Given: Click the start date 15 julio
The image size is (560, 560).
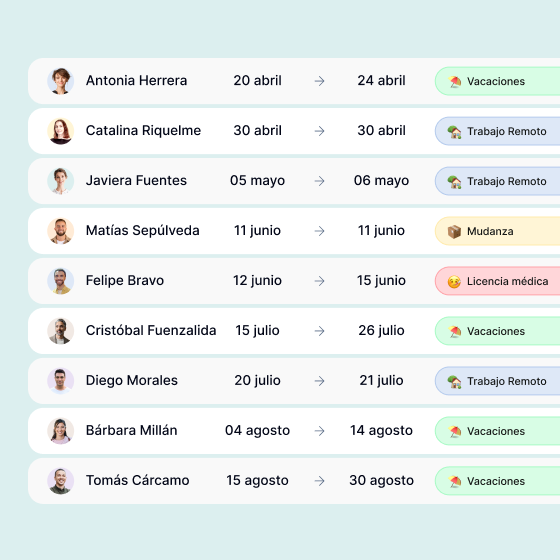Looking at the screenshot, I should pyautogui.click(x=258, y=331).
